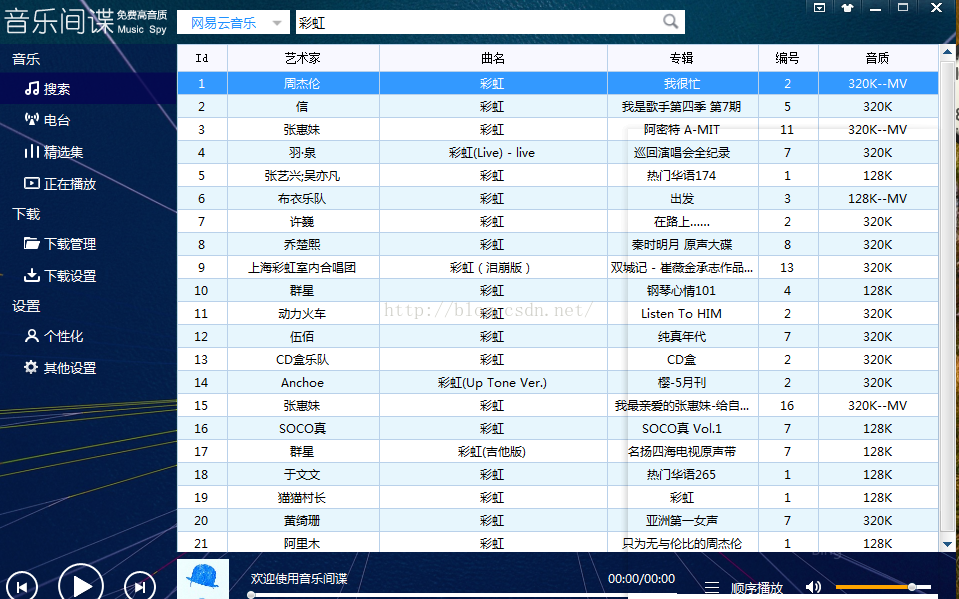Select song 彩虹（泪崩版）
The height and width of the screenshot is (599, 959).
click(x=493, y=267)
